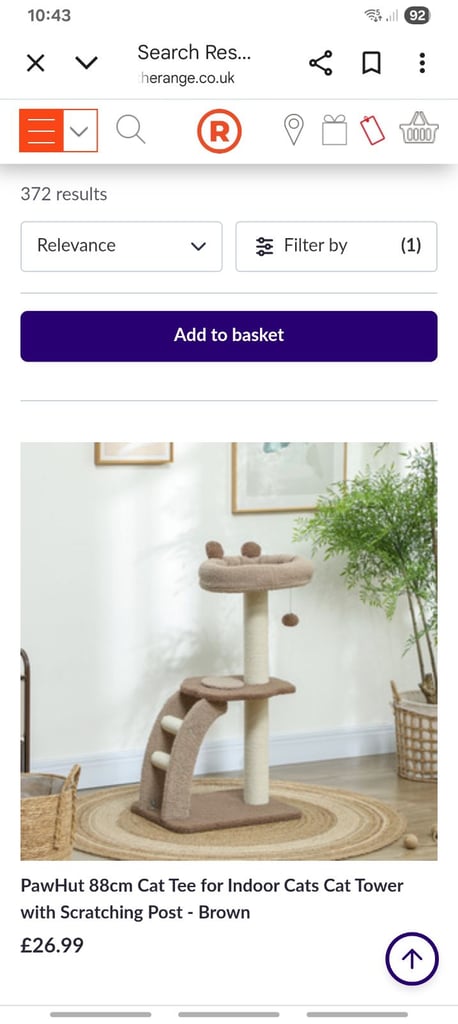458x1024 pixels.
Task: Click the Add to basket button
Action: click(229, 336)
